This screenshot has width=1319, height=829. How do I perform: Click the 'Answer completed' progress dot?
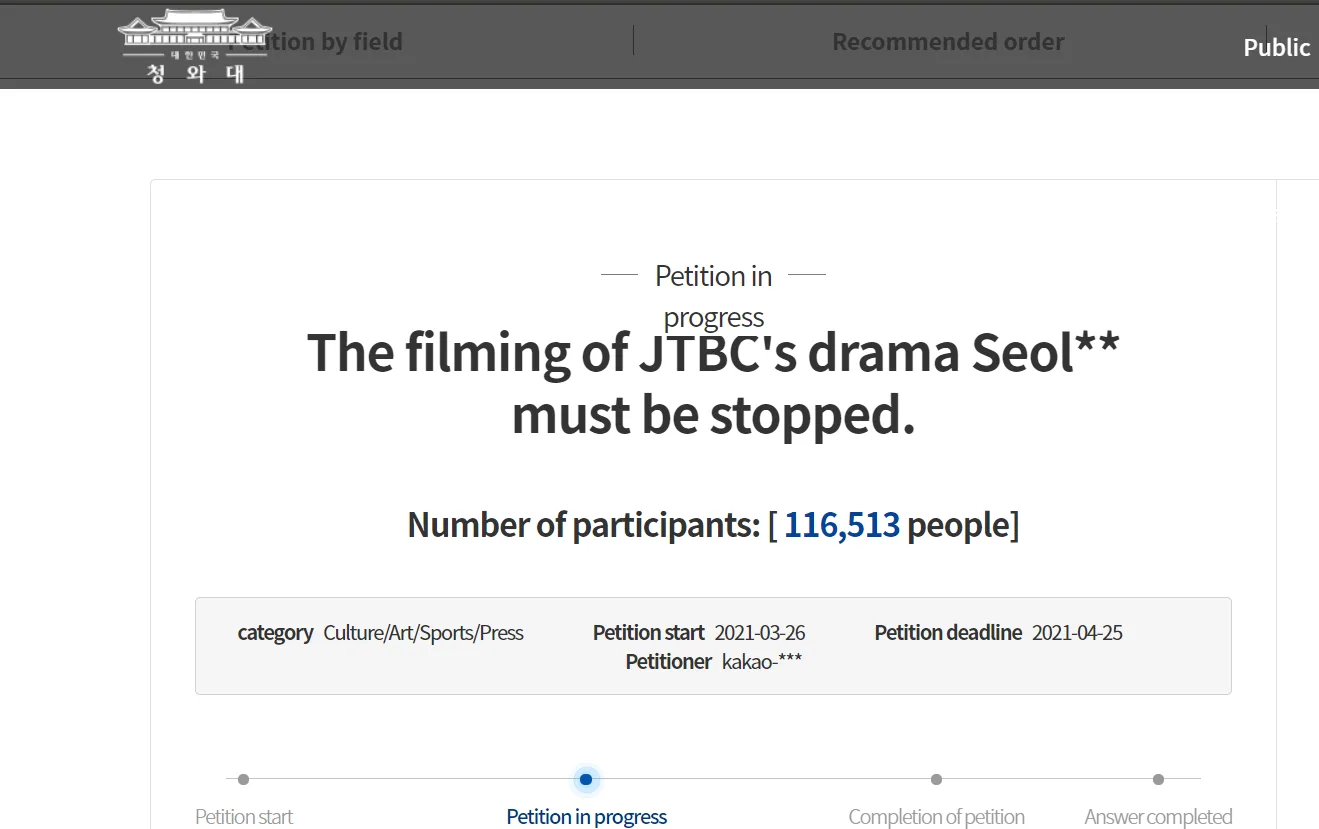pos(1158,779)
